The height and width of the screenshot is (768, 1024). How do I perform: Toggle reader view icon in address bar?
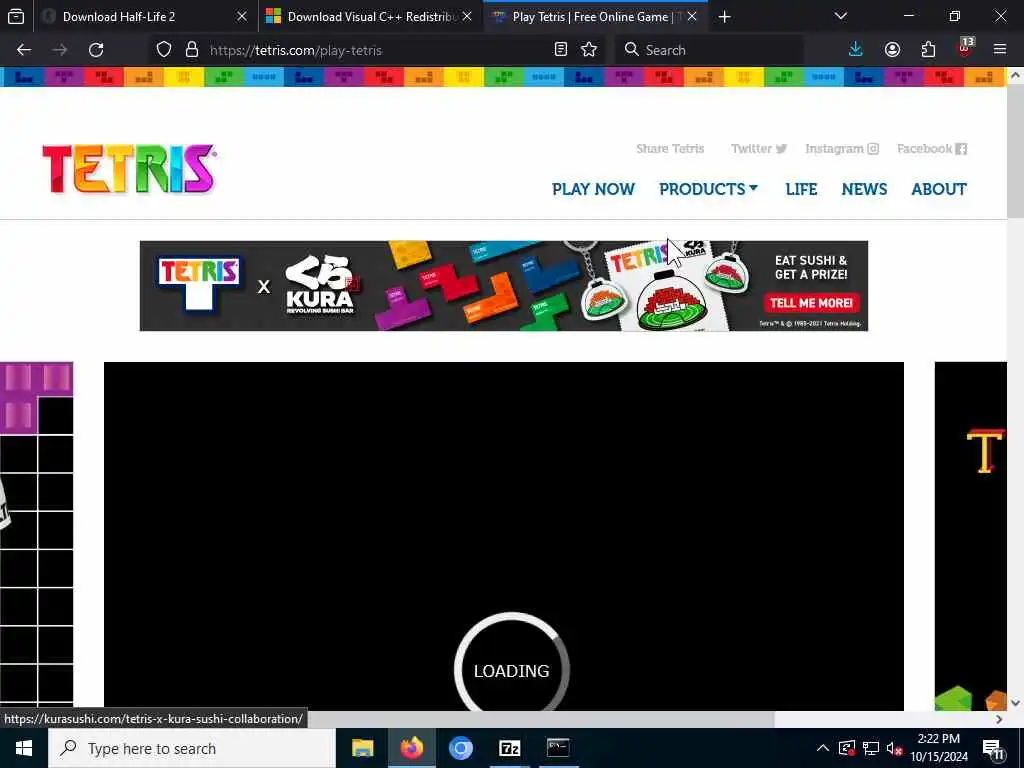point(560,50)
